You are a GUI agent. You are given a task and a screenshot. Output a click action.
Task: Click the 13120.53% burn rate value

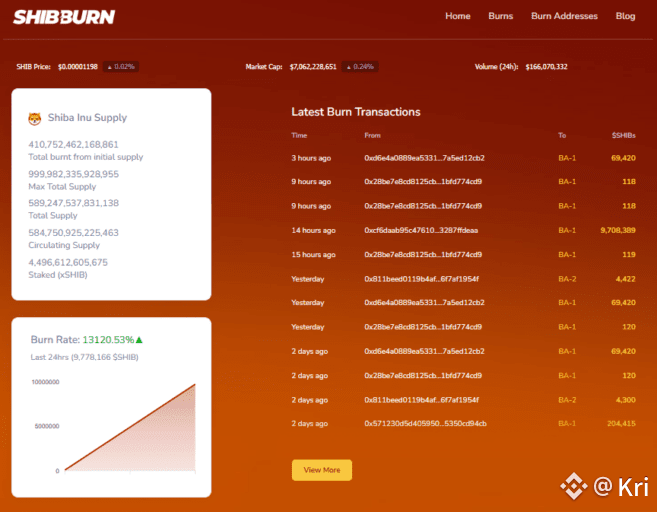(108, 340)
